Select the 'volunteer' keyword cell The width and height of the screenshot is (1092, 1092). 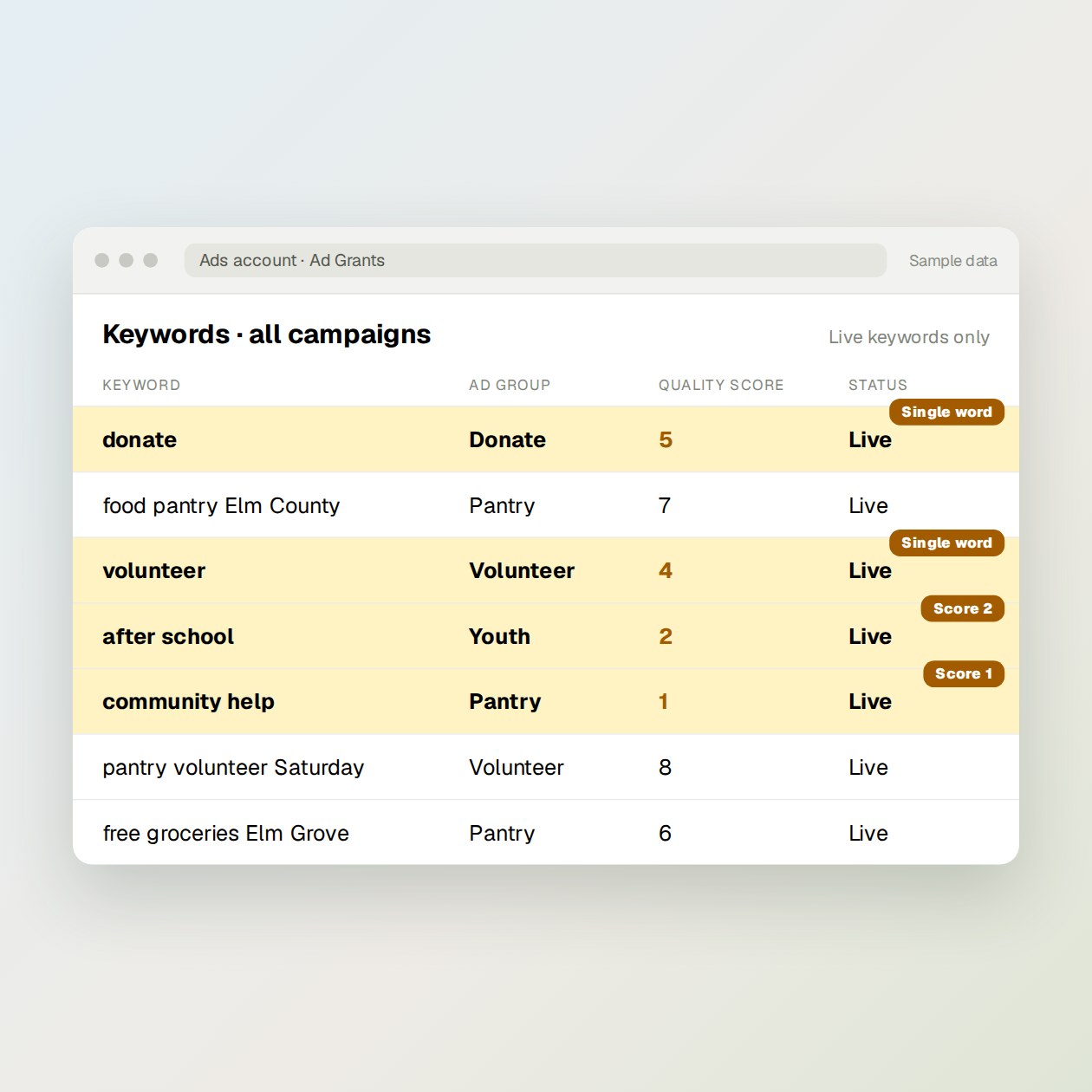(x=153, y=570)
